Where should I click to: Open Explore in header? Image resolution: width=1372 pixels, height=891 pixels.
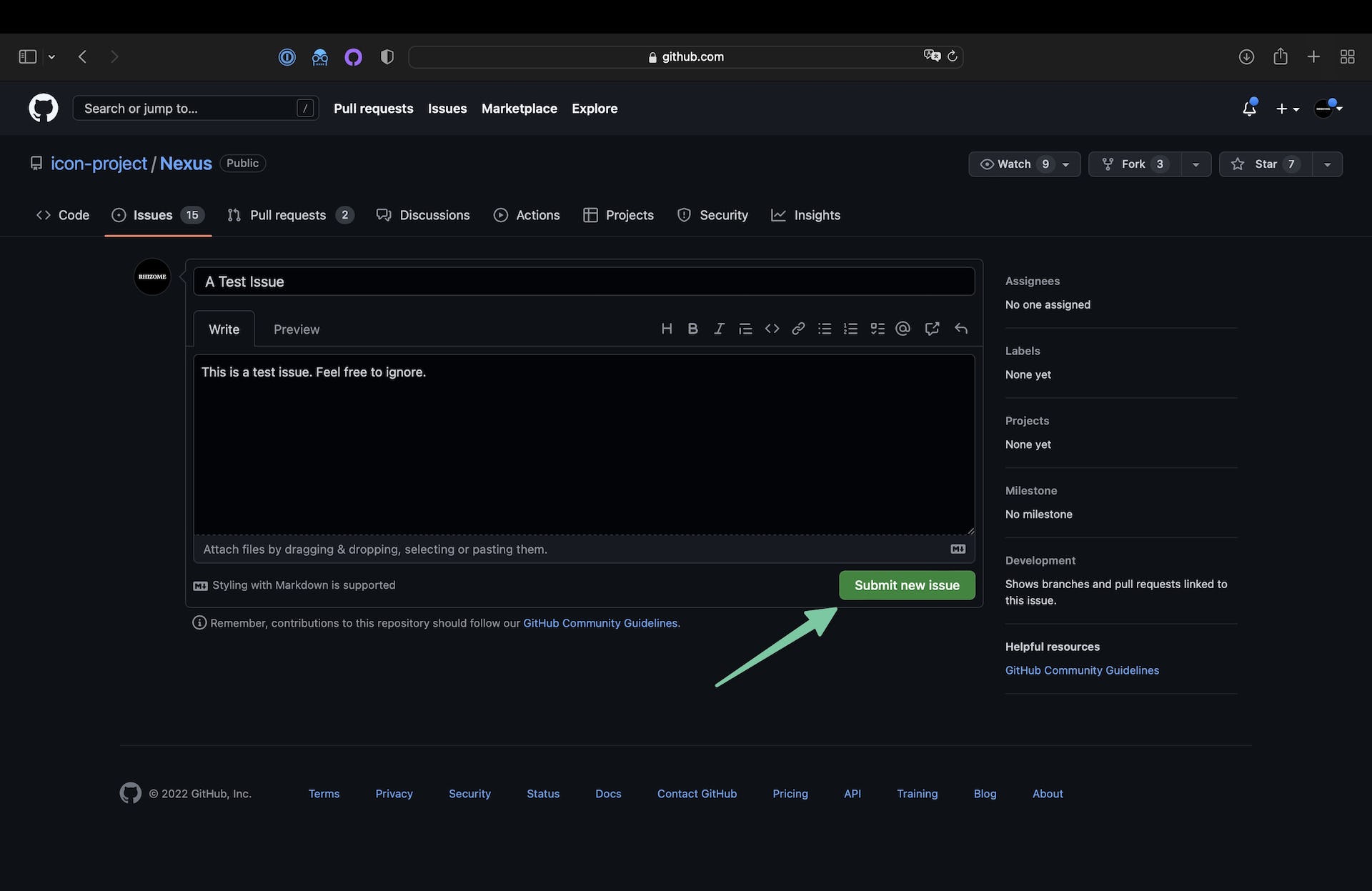595,109
